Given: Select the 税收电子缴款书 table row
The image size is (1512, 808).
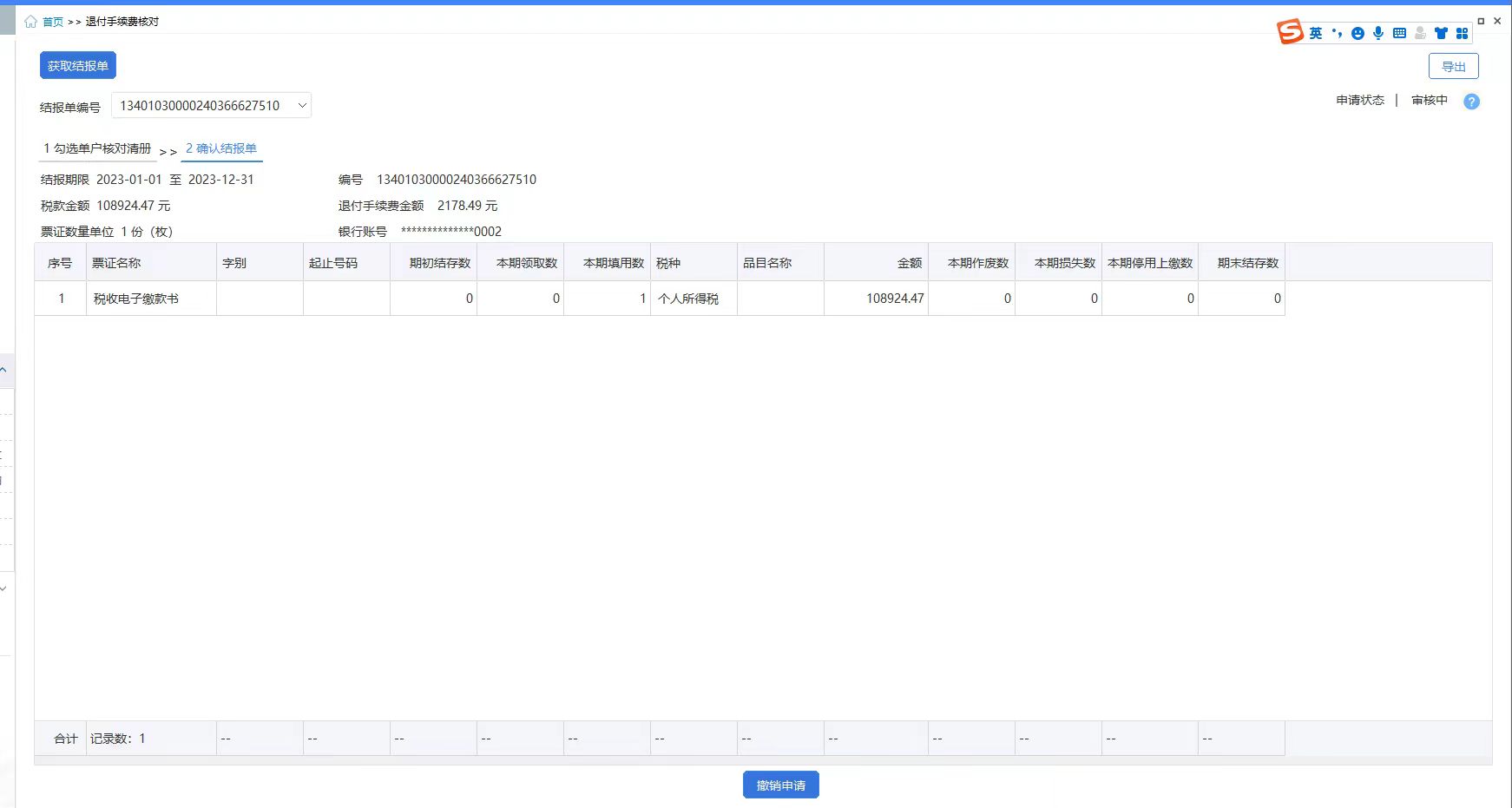Looking at the screenshot, I should click(x=136, y=299).
